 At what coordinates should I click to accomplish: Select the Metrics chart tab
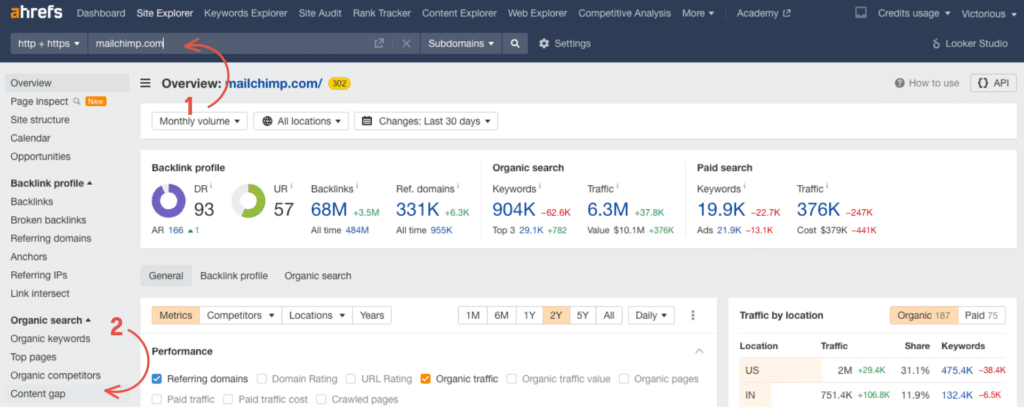click(176, 315)
